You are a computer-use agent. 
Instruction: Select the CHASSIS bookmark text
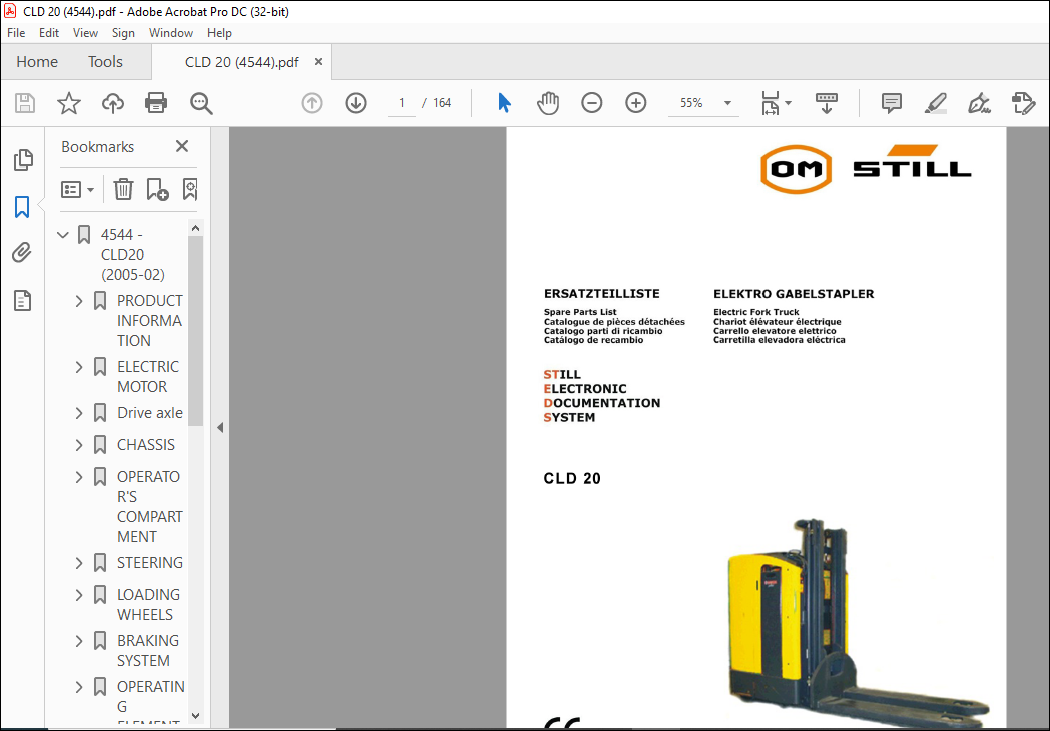[x=146, y=445]
